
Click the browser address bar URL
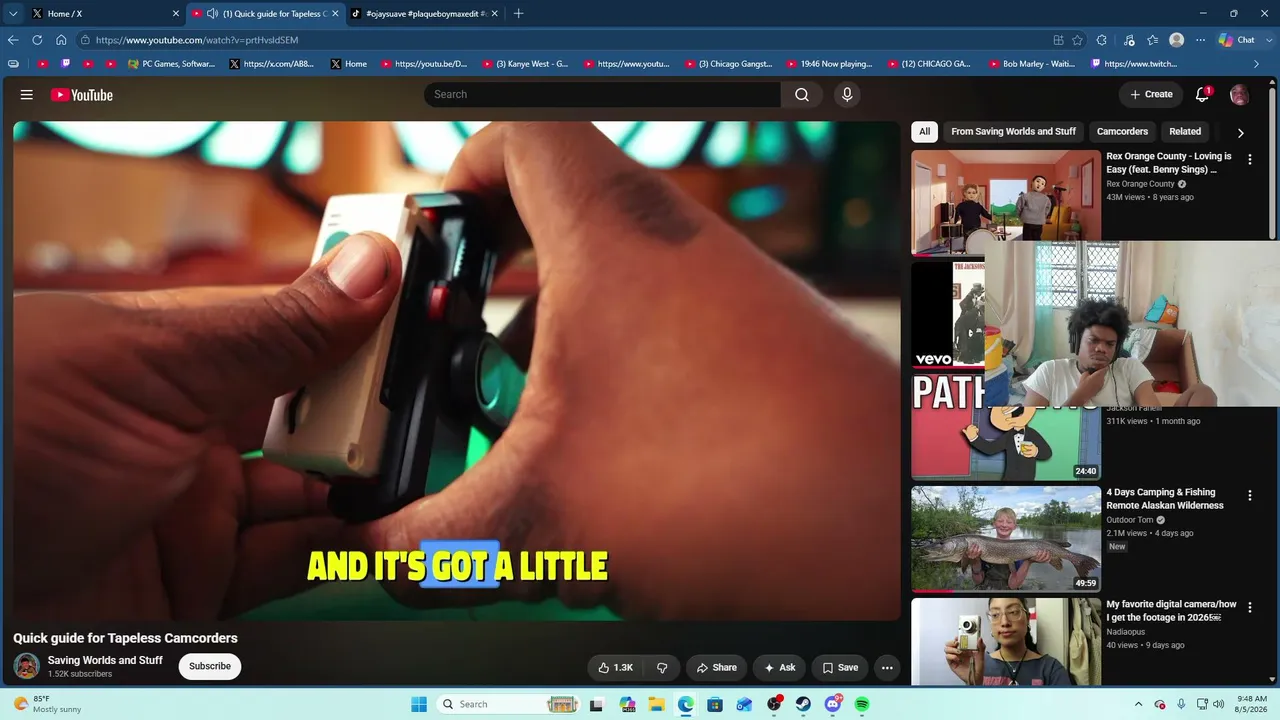pos(197,40)
